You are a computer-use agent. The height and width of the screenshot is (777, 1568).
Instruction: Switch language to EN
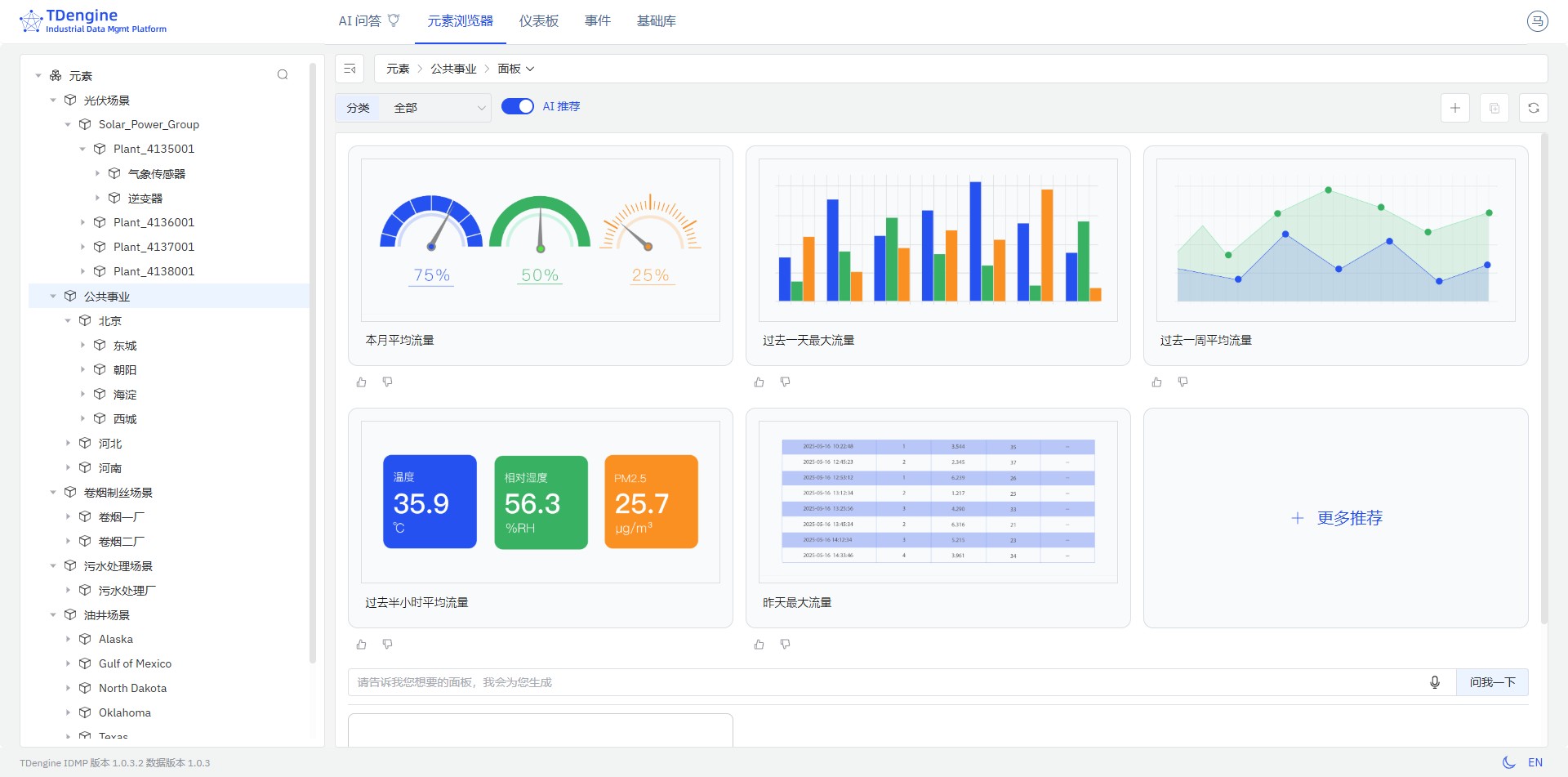point(1535,762)
